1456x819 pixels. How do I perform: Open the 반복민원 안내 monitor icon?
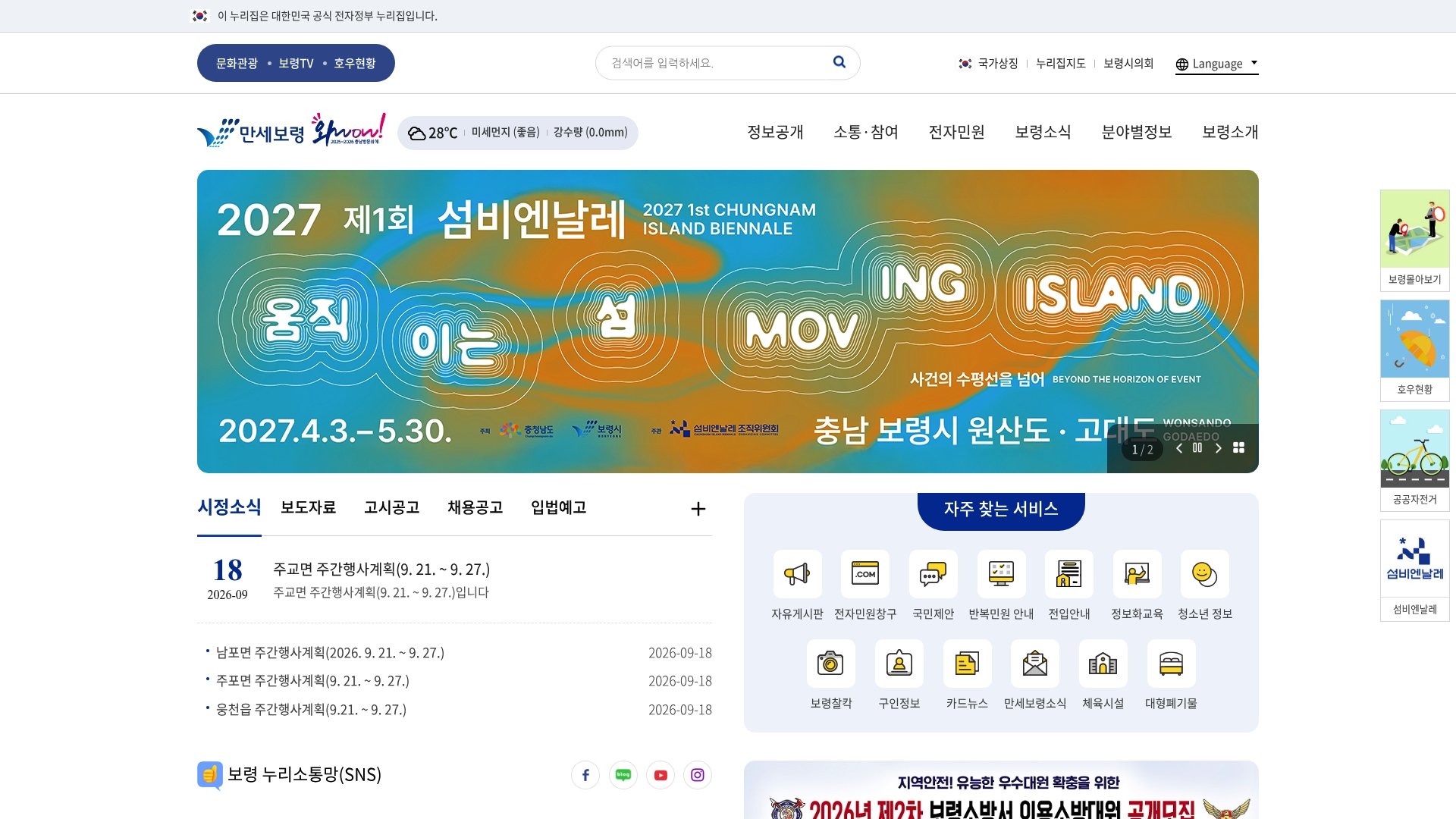click(1001, 574)
